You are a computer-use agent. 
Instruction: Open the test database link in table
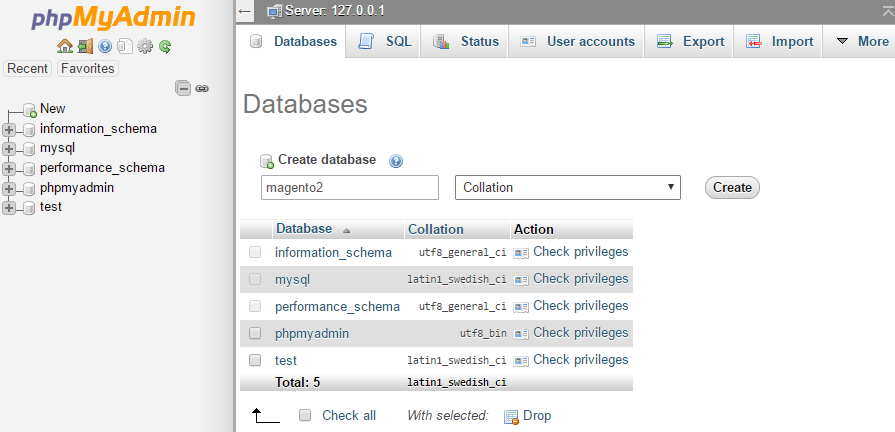pyautogui.click(x=286, y=361)
